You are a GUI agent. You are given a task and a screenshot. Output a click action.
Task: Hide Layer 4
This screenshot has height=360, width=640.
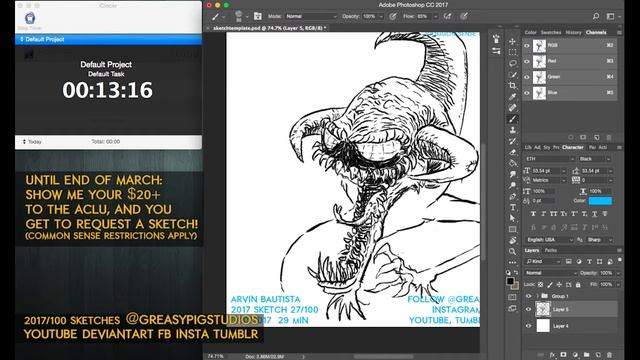[529, 326]
